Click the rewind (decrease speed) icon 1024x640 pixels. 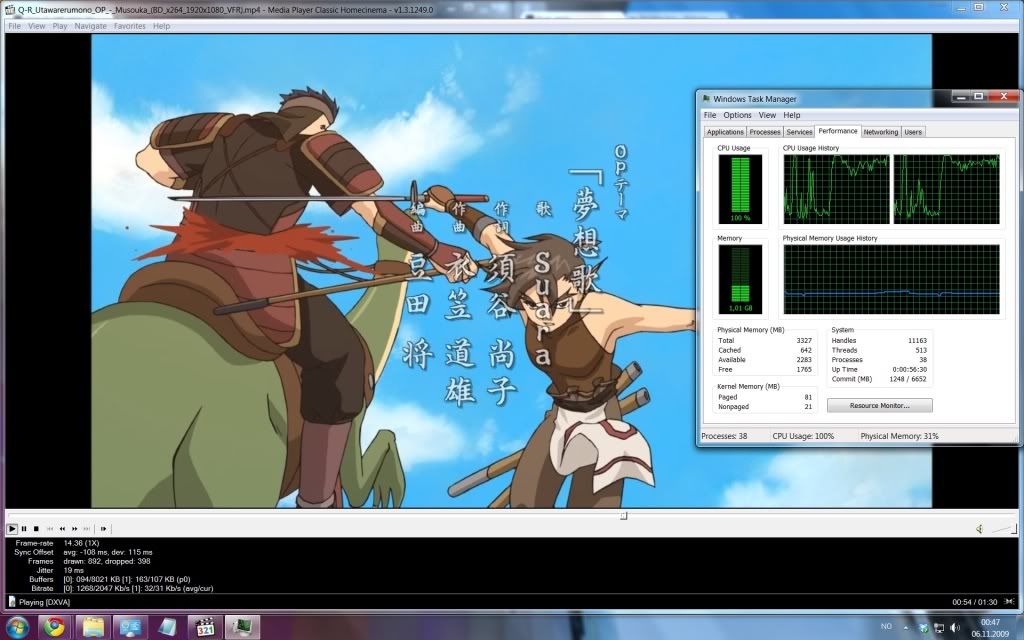62,528
